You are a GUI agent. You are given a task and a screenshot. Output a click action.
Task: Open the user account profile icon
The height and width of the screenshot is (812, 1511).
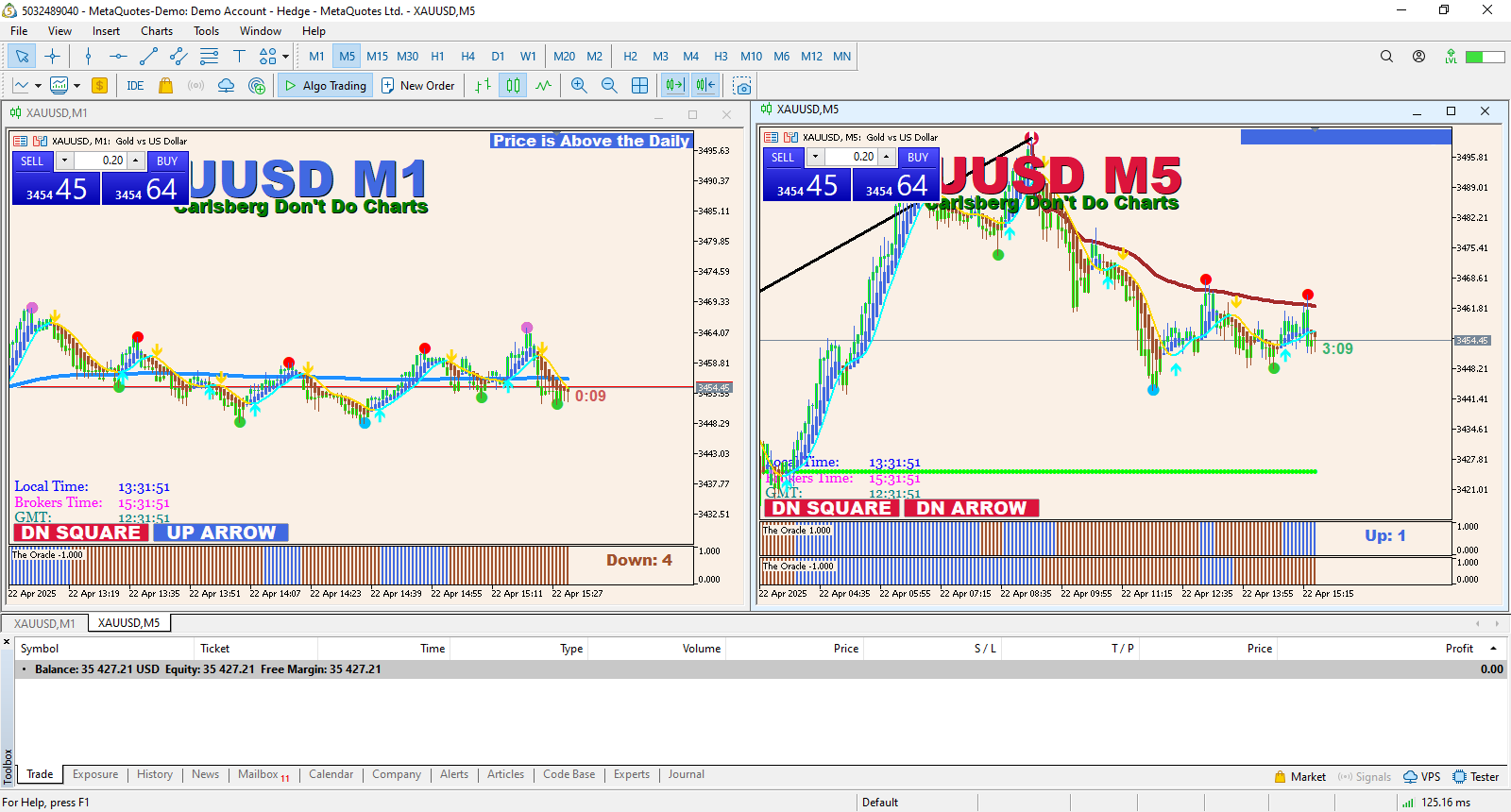(1418, 57)
